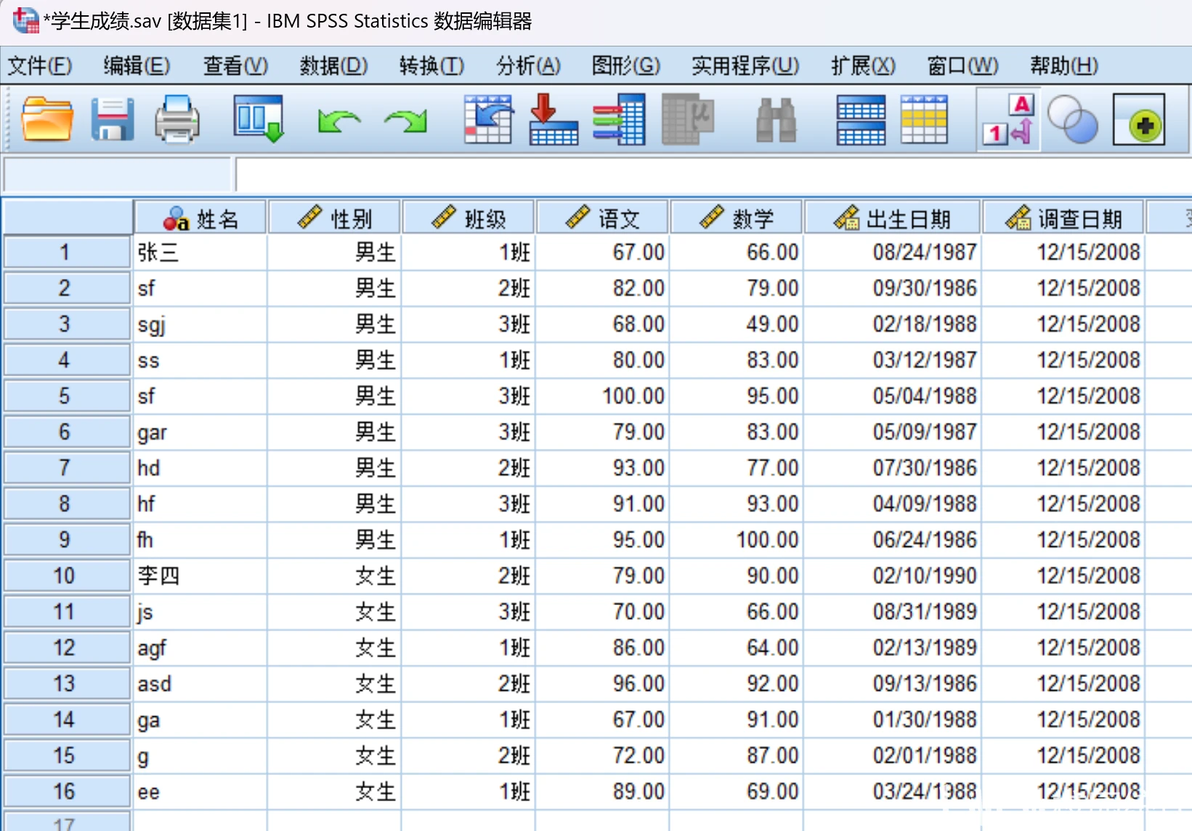Viewport: 1192px width, 831px height.
Task: Select the 语文 column header
Action: [x=602, y=218]
